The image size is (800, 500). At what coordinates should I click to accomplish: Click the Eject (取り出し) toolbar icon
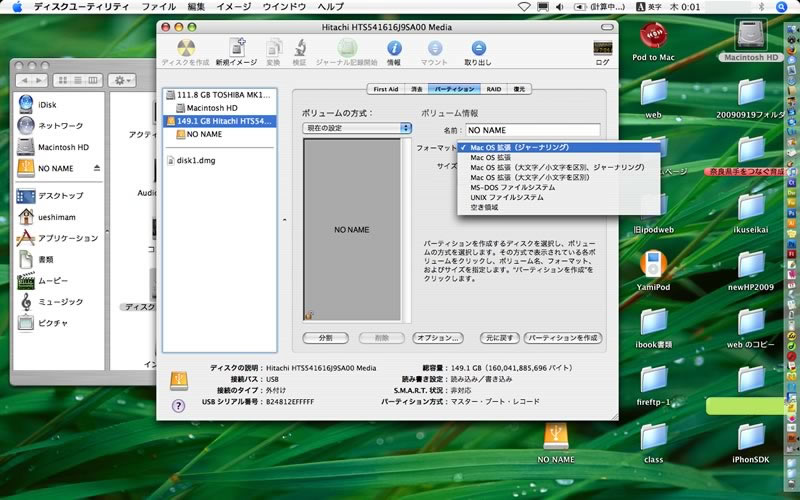coord(478,48)
